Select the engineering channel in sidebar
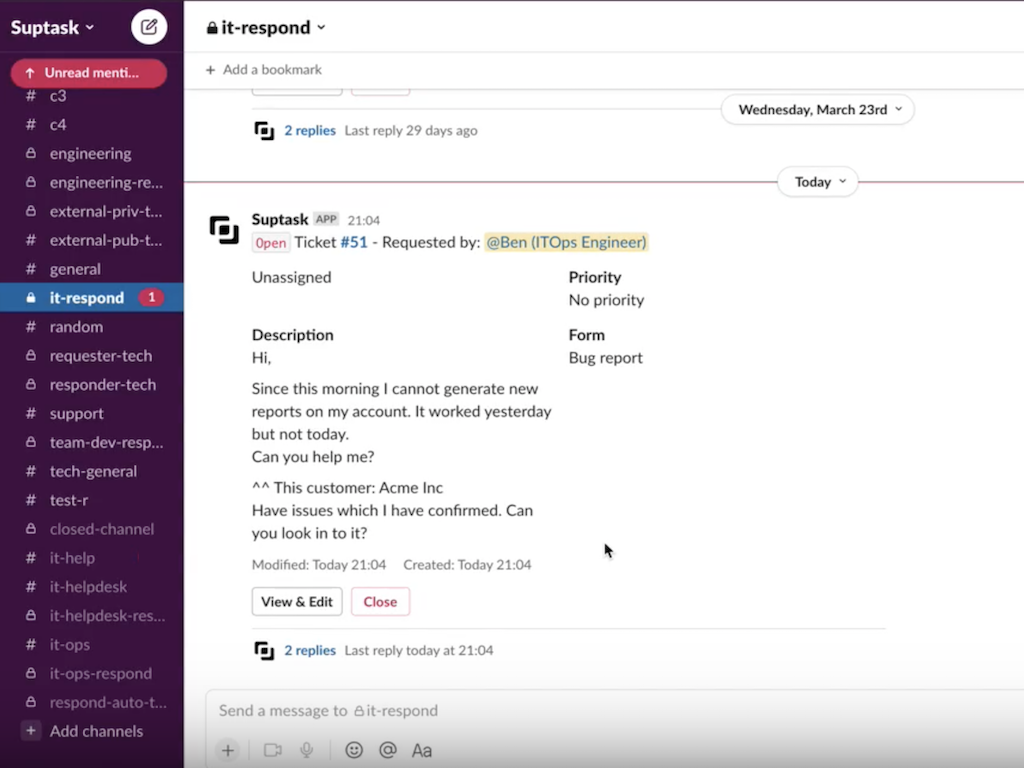The image size is (1024, 768). 90,154
